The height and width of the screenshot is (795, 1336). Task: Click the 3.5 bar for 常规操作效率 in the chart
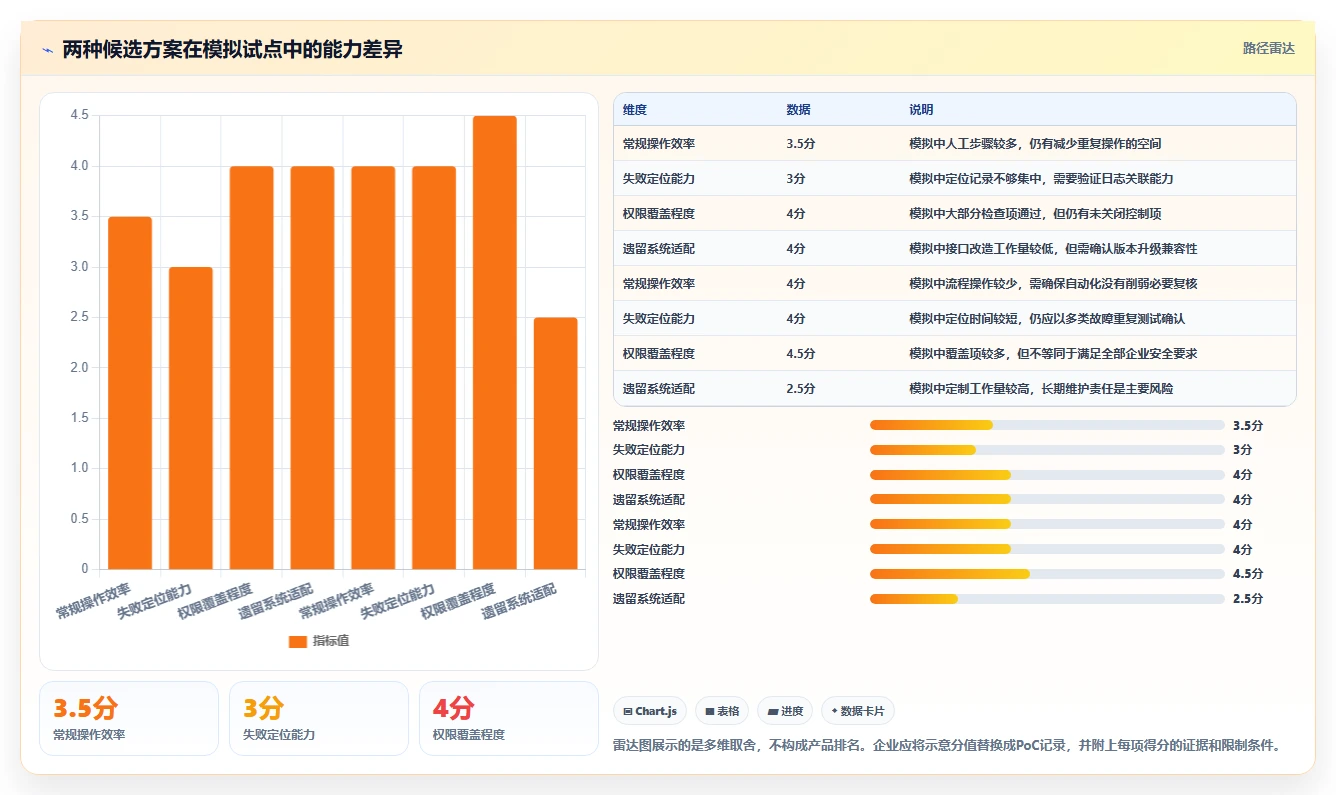130,393
